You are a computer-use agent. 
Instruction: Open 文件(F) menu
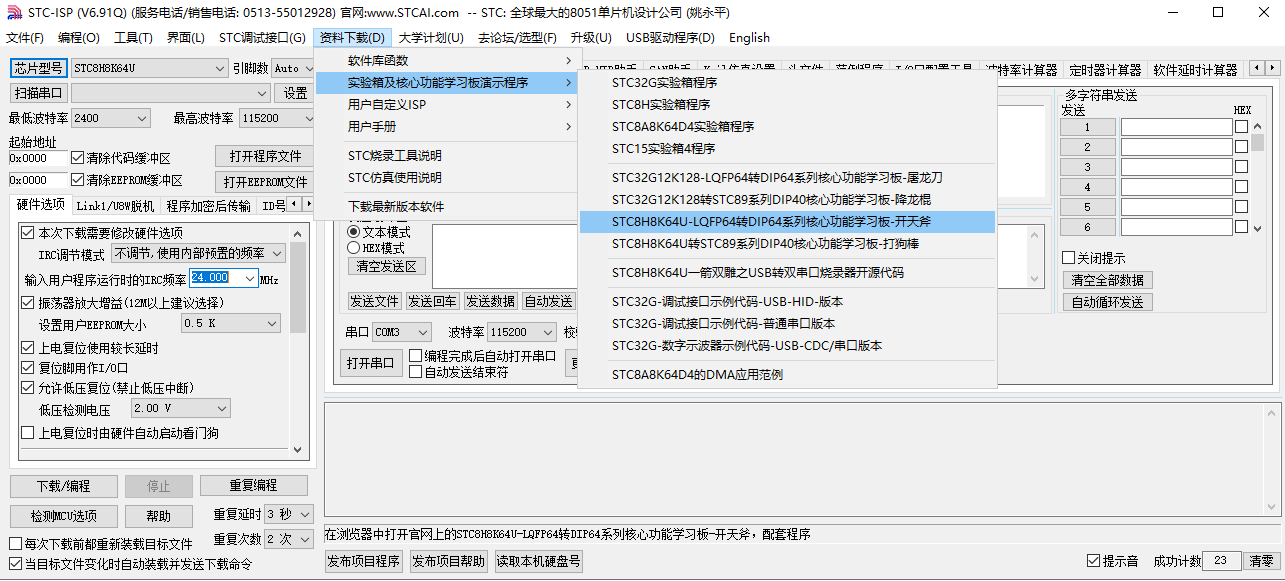tap(25, 38)
